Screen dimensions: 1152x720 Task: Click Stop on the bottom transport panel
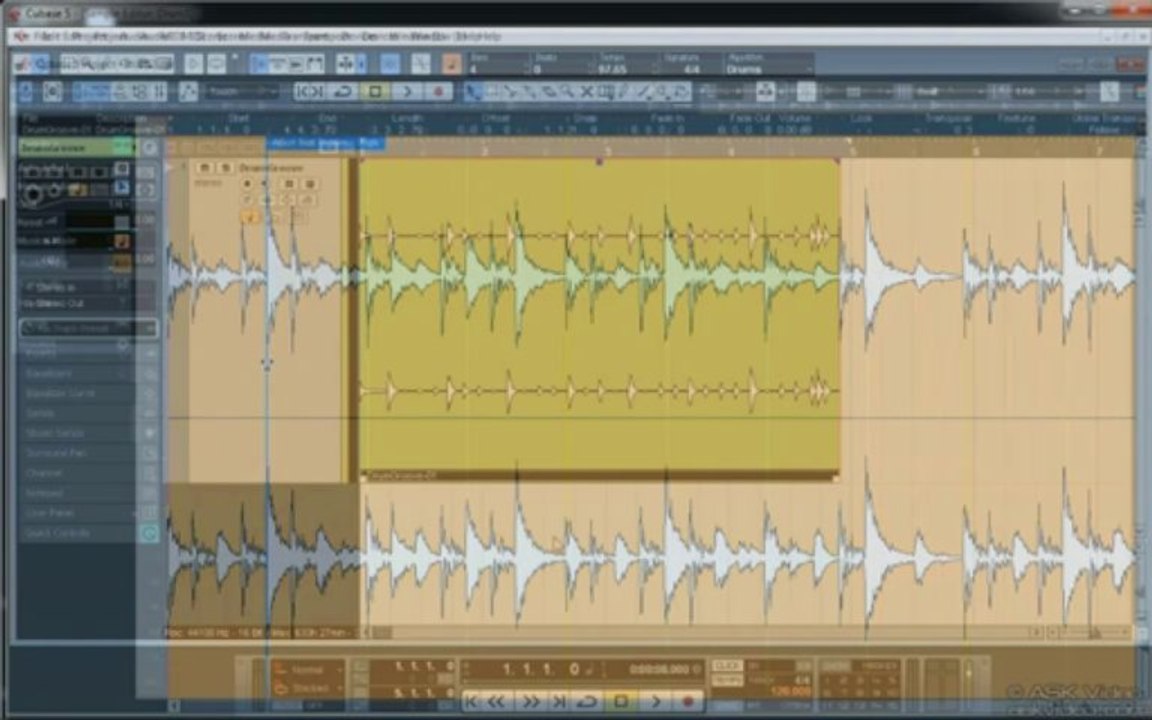[x=621, y=702]
